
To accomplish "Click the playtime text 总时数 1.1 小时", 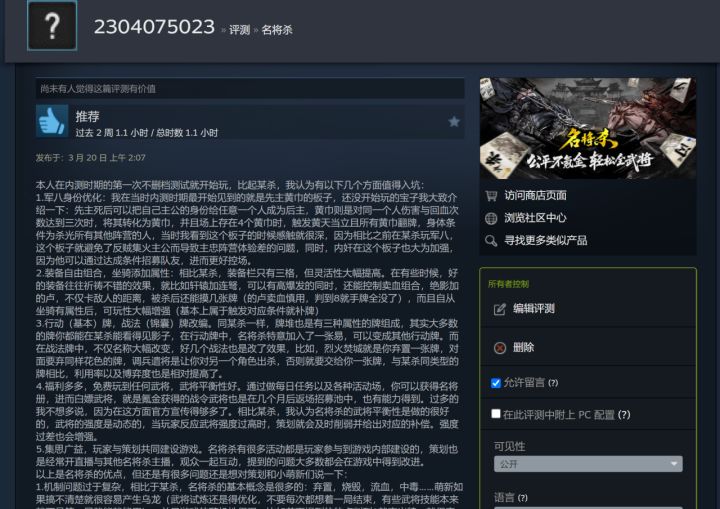I will (x=187, y=133).
